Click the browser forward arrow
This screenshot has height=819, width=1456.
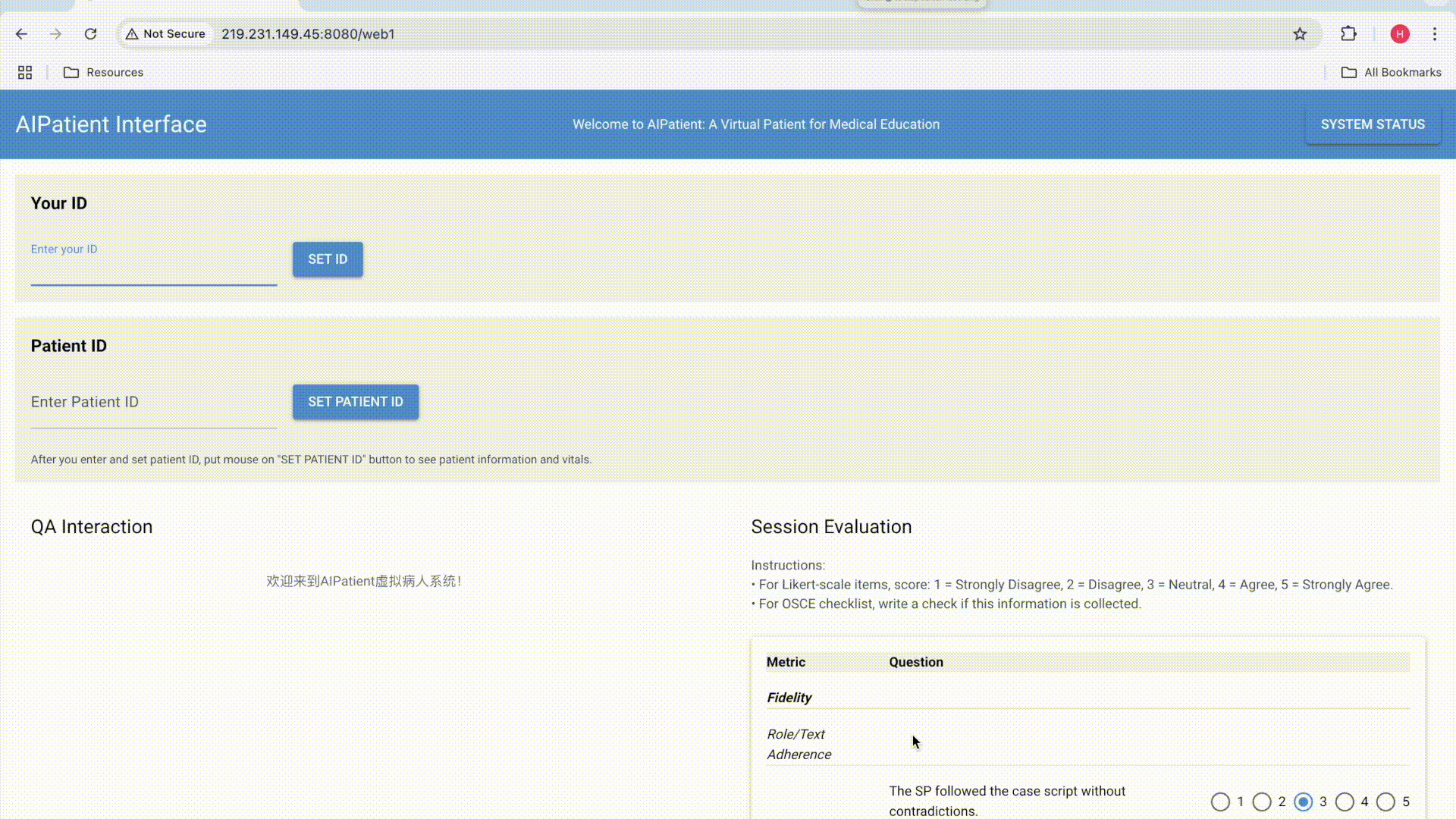55,34
